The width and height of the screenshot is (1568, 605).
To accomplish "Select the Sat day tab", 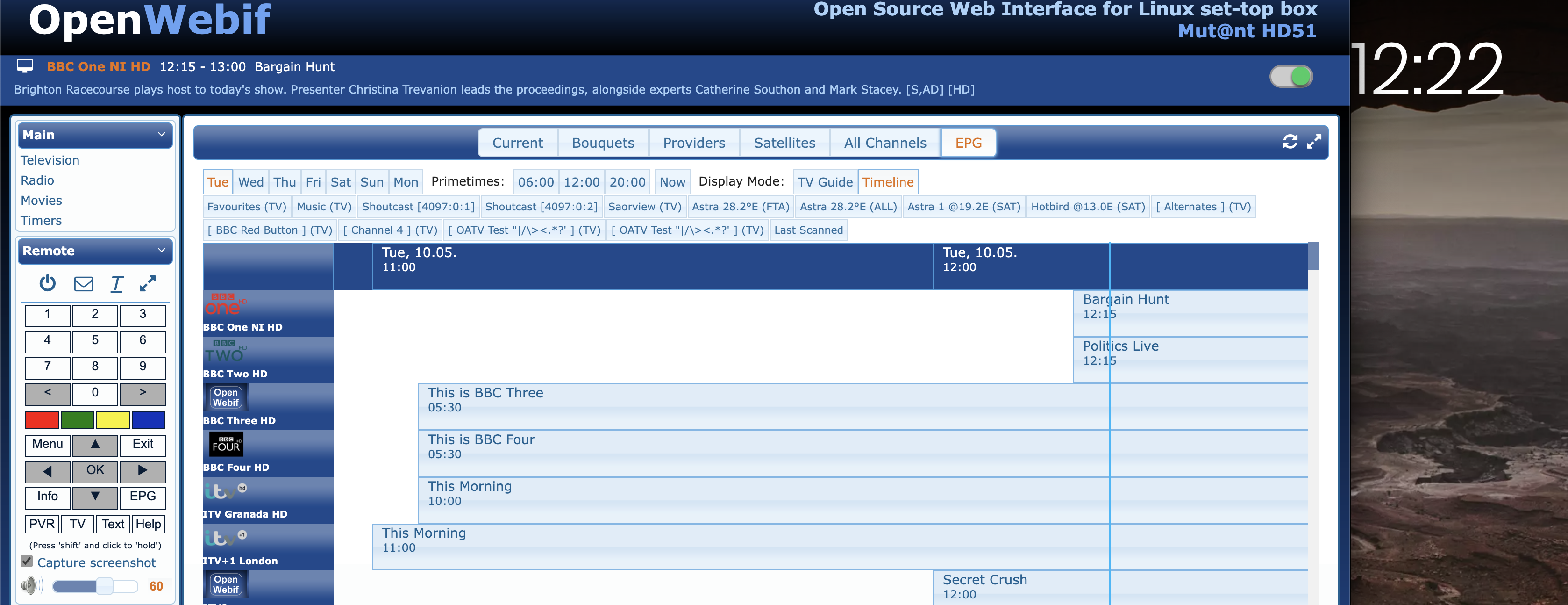I will coord(341,181).
